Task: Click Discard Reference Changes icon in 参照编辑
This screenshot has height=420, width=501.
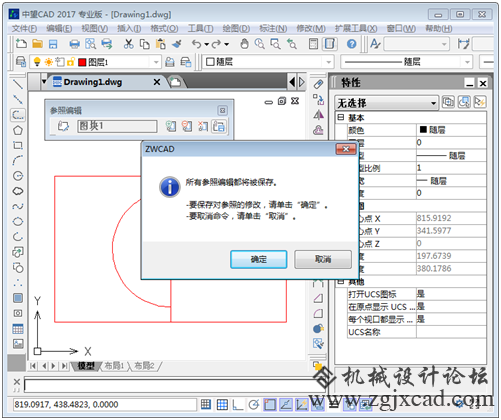Action: [x=203, y=126]
